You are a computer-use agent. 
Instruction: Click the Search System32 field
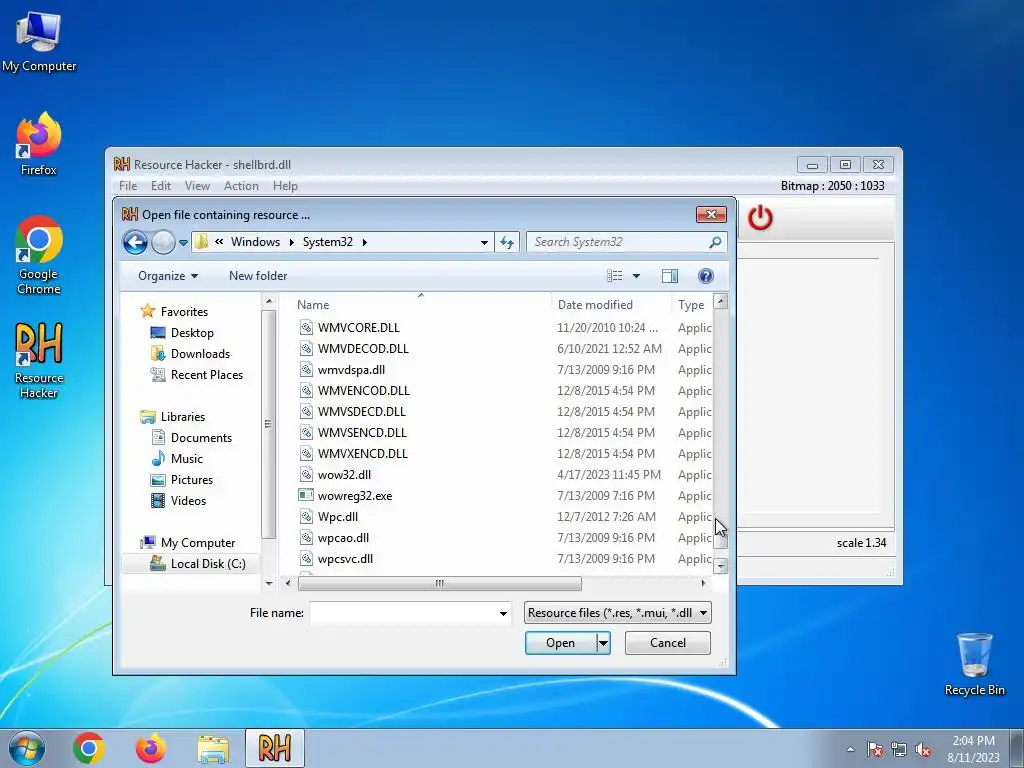(626, 242)
